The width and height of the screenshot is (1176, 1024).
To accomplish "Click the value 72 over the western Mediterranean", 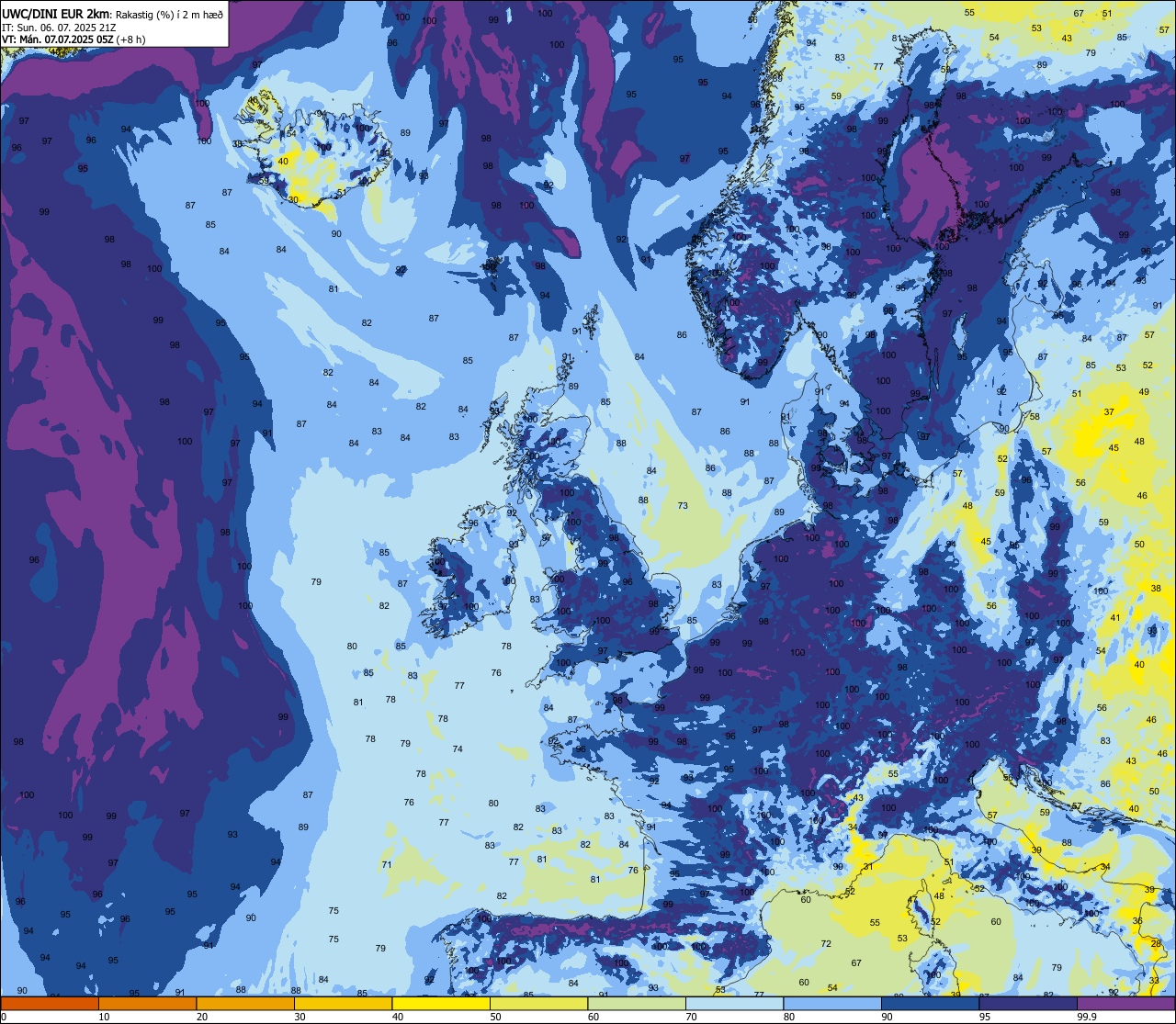I will [826, 944].
